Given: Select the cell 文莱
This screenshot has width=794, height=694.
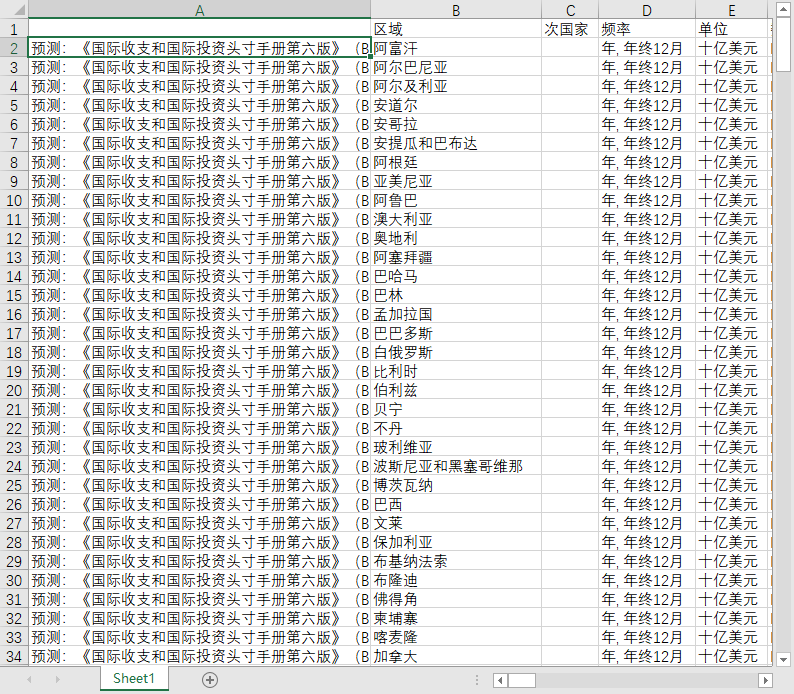Looking at the screenshot, I should point(456,523).
